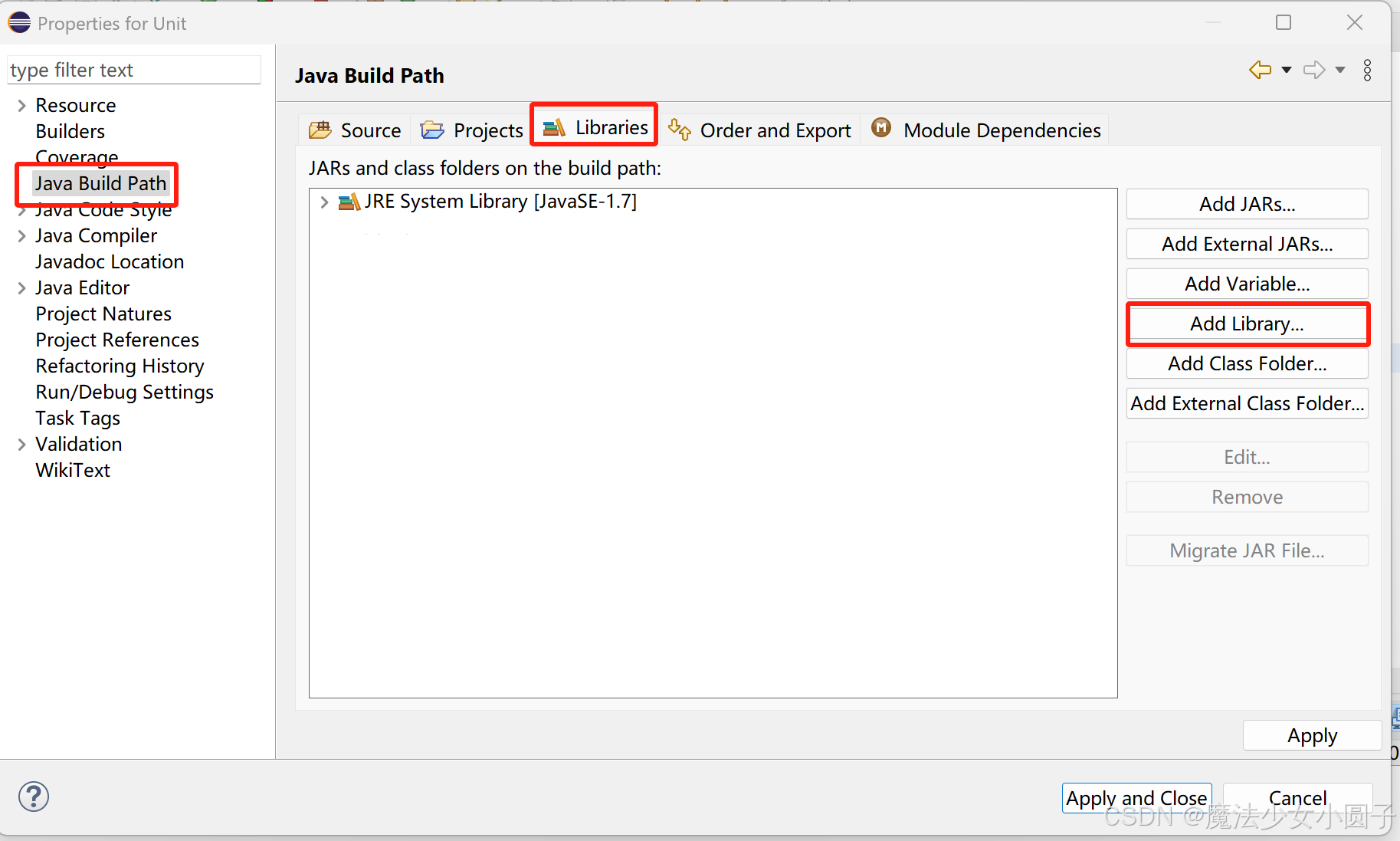Viewport: 1400px width, 841px height.
Task: Click the help question mark icon
Action: [34, 797]
